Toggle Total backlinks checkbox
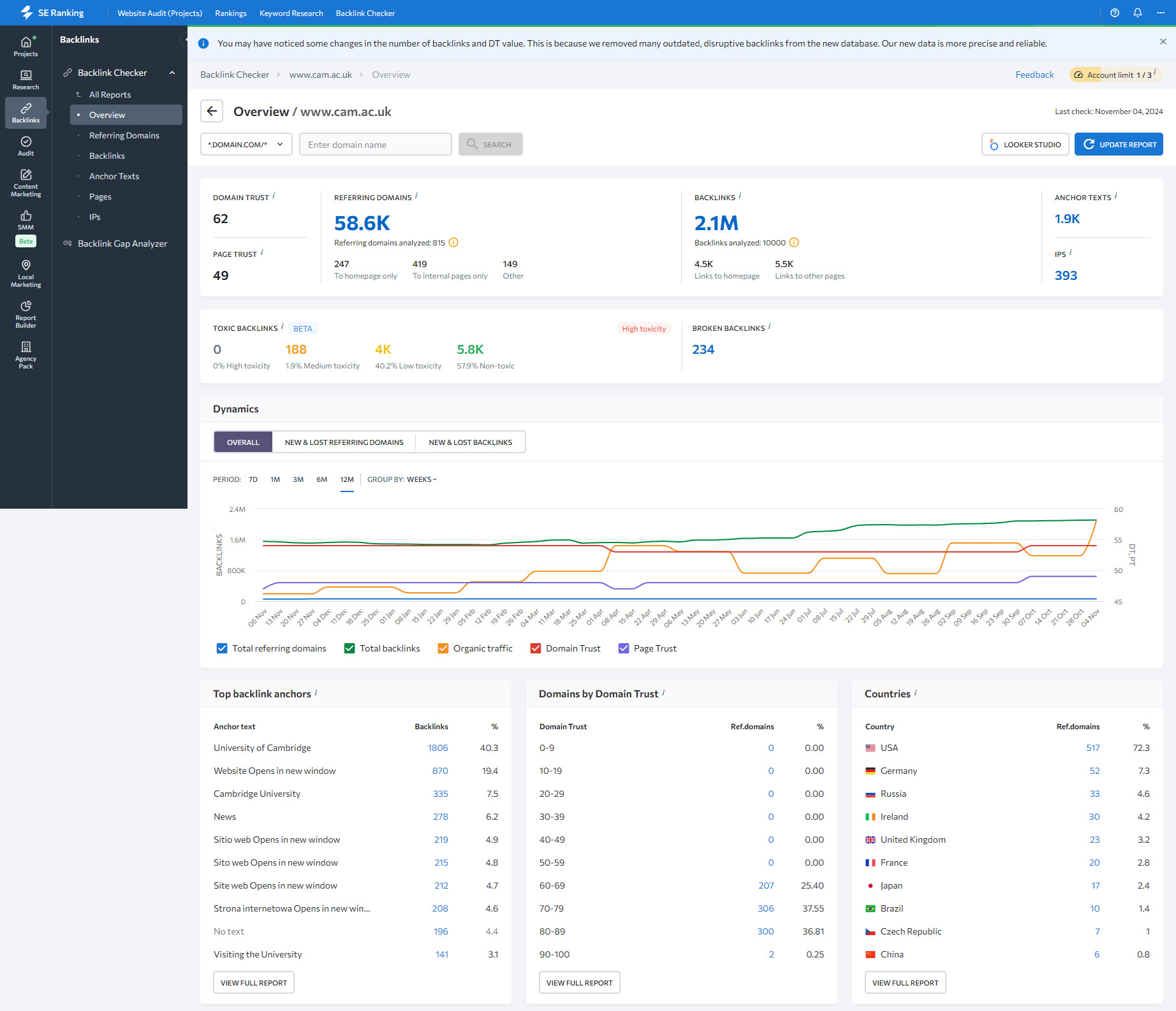Viewport: 1176px width, 1011px height. (349, 648)
